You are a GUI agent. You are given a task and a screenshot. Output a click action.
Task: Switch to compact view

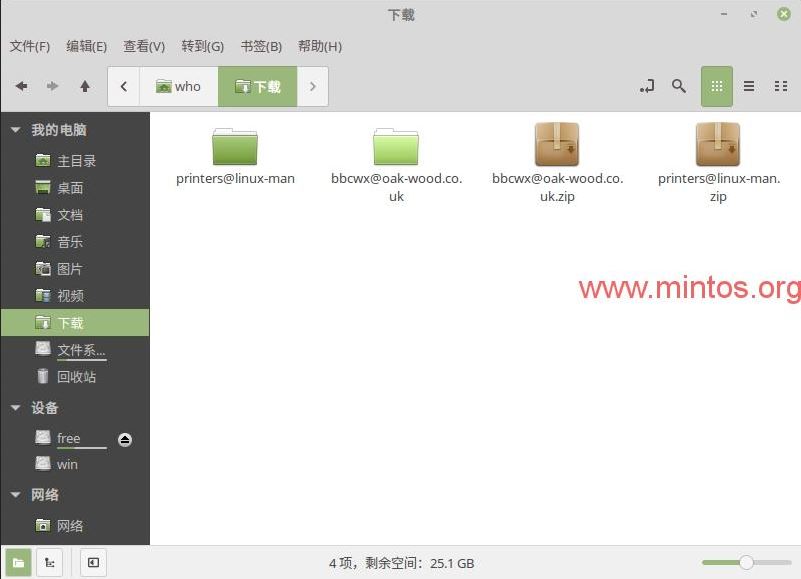(x=780, y=86)
